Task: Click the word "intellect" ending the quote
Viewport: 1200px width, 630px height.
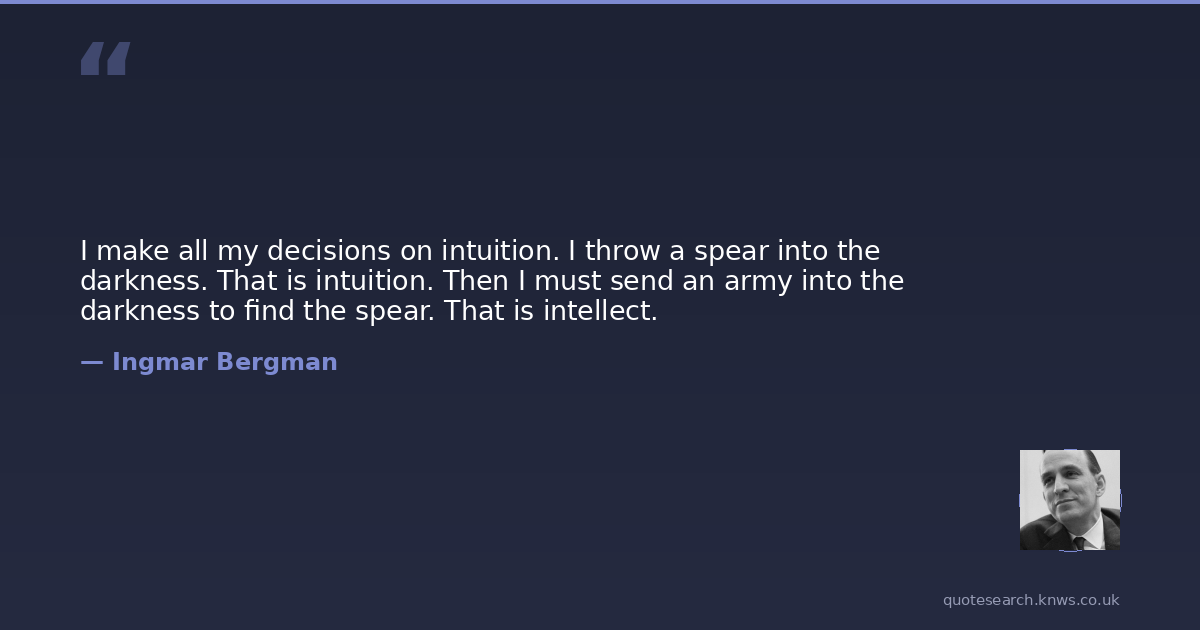Action: 596,311
